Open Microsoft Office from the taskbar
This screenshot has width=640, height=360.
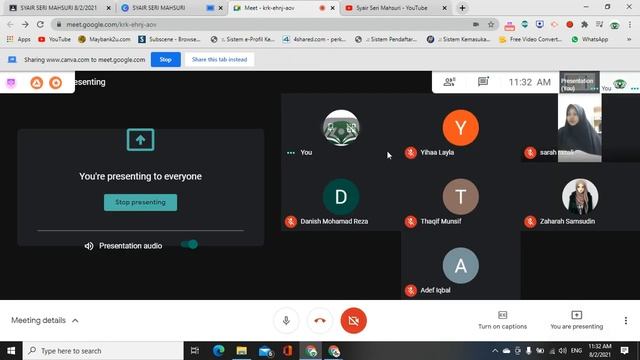(x=287, y=351)
